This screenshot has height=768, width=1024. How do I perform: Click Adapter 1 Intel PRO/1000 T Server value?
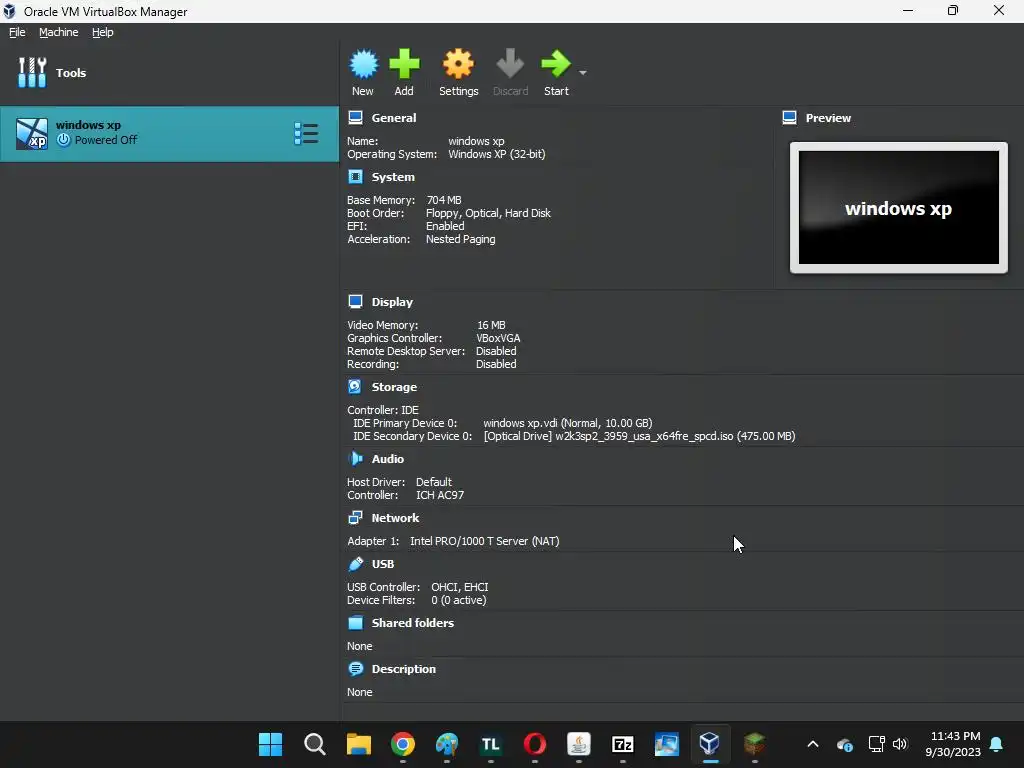click(485, 541)
